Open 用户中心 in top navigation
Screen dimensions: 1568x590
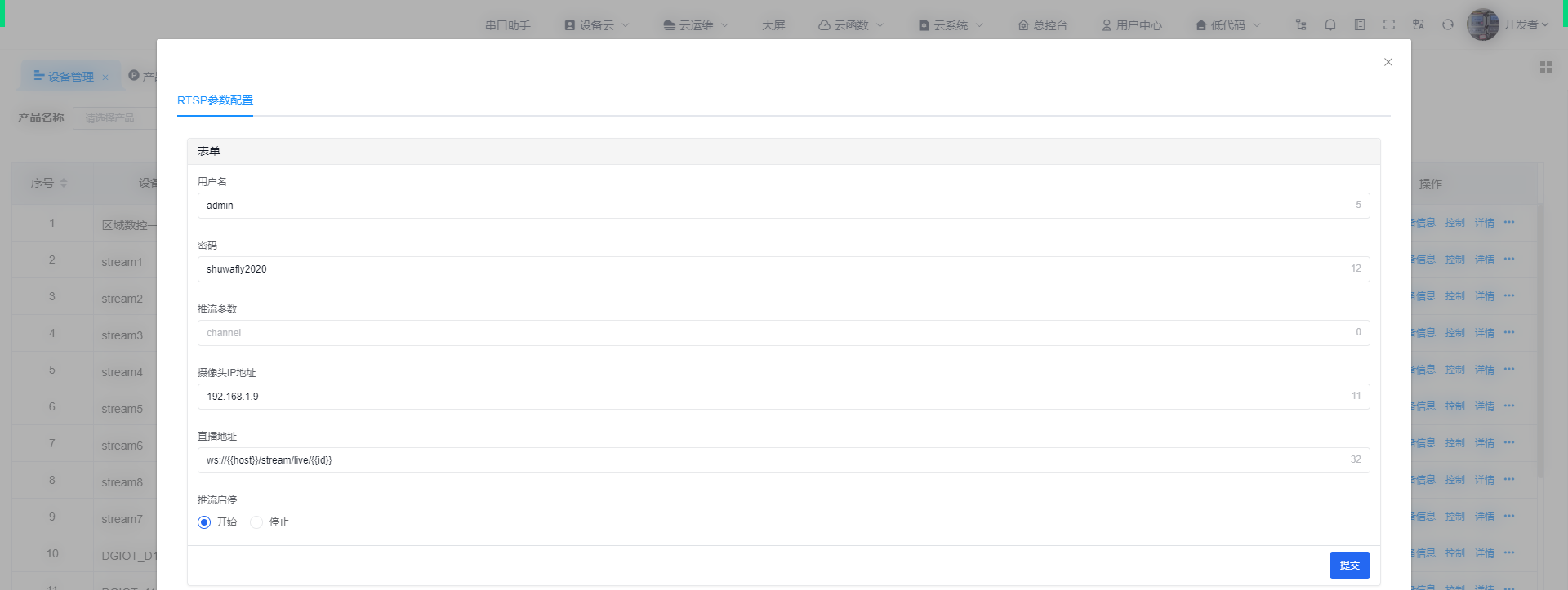[x=1132, y=25]
